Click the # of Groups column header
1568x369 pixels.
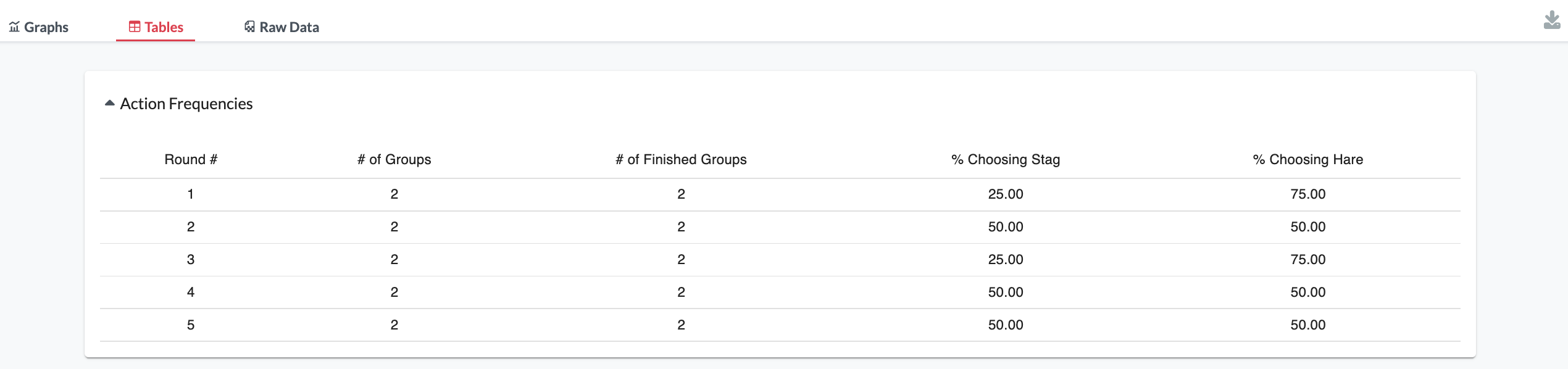[x=394, y=159]
